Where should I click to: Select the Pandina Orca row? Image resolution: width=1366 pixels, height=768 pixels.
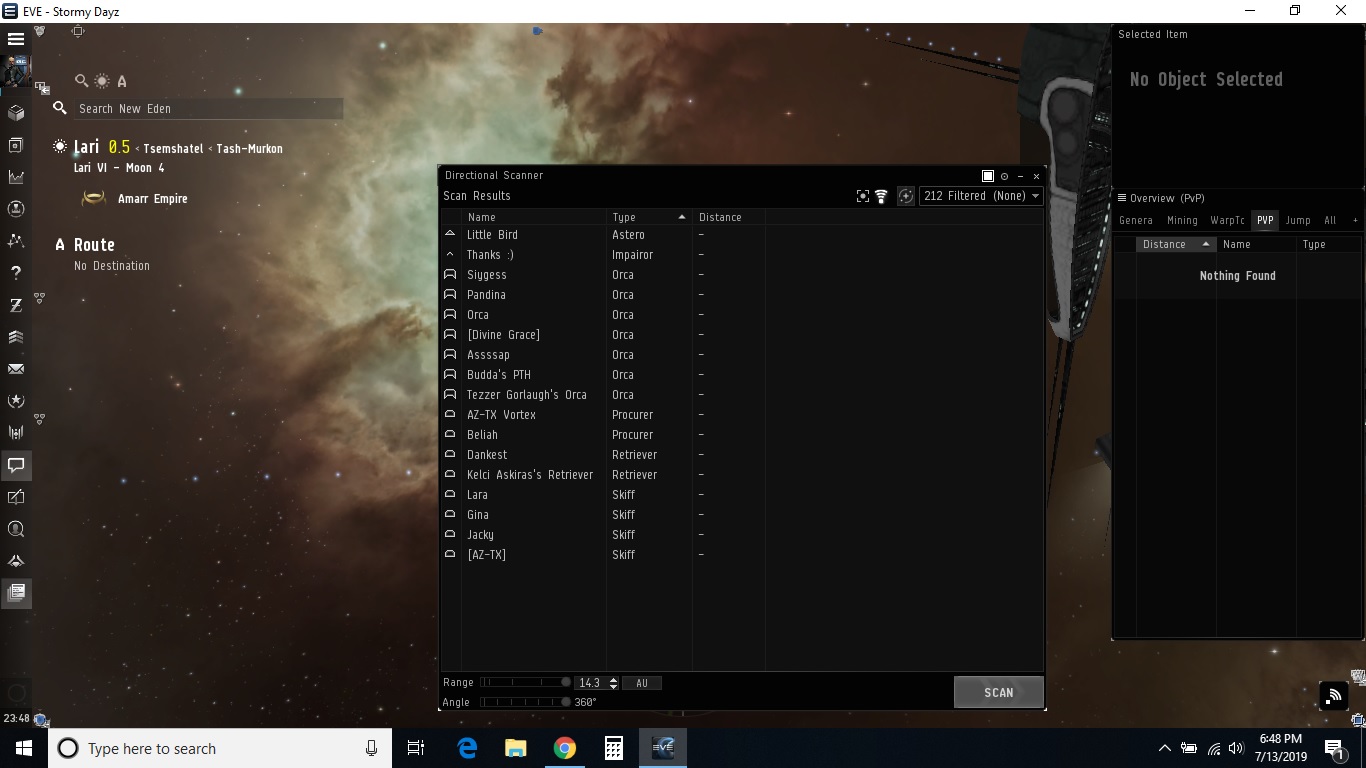coord(742,295)
